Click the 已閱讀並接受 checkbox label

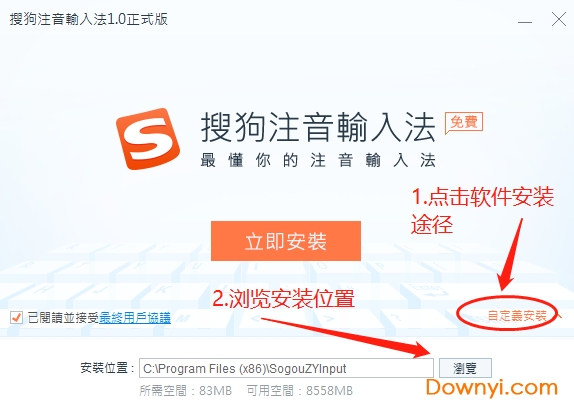[x=63, y=317]
